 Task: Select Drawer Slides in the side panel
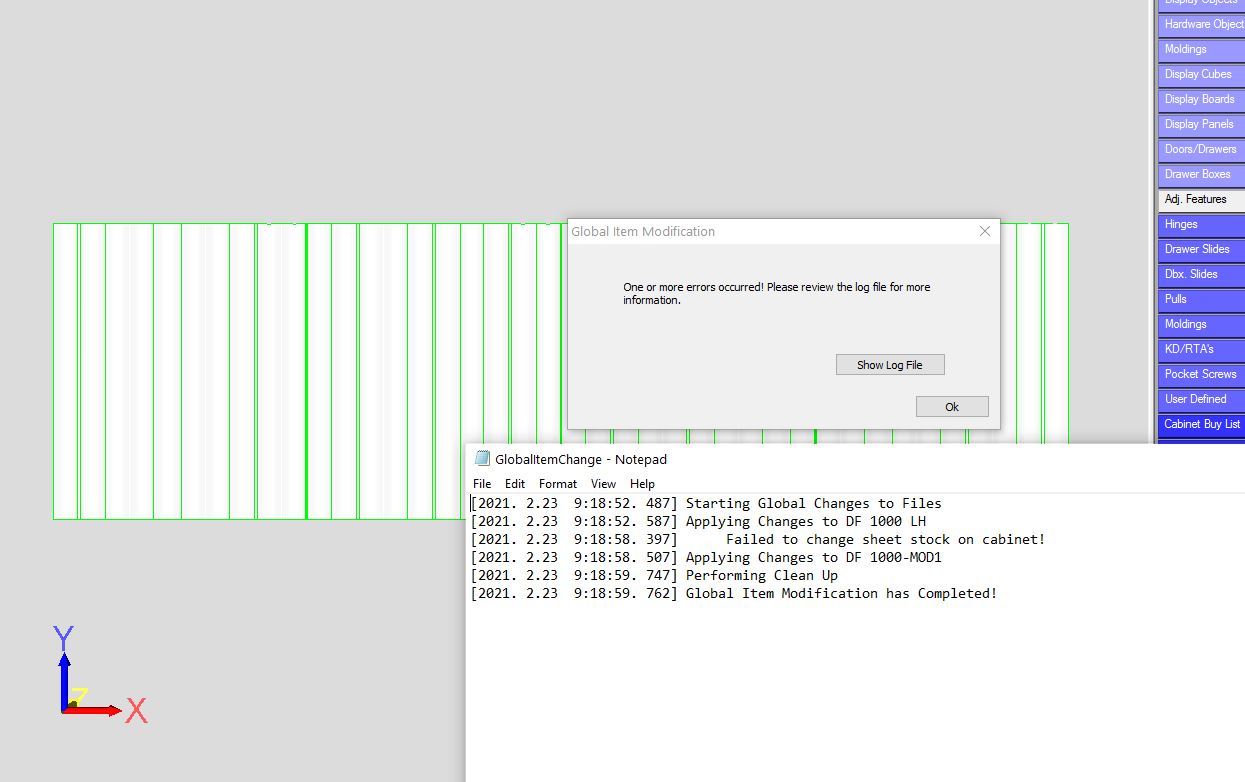point(1202,249)
